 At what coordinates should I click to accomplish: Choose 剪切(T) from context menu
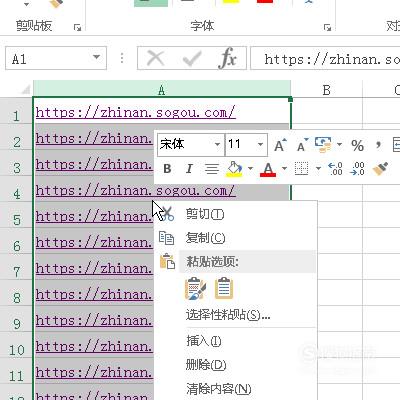(236, 214)
